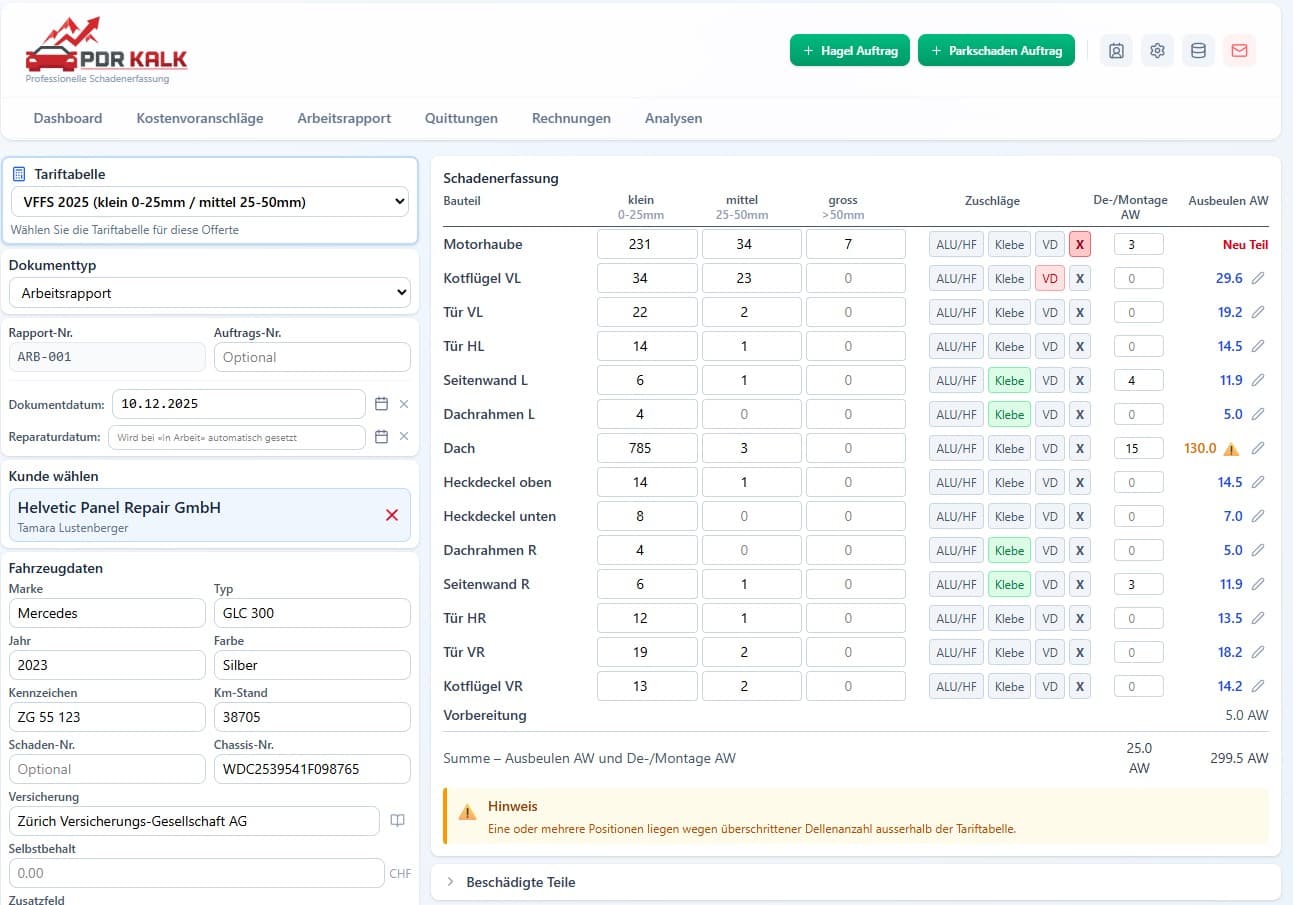This screenshot has width=1293, height=905.
Task: Click the contacts icon in the header
Action: (x=1116, y=51)
